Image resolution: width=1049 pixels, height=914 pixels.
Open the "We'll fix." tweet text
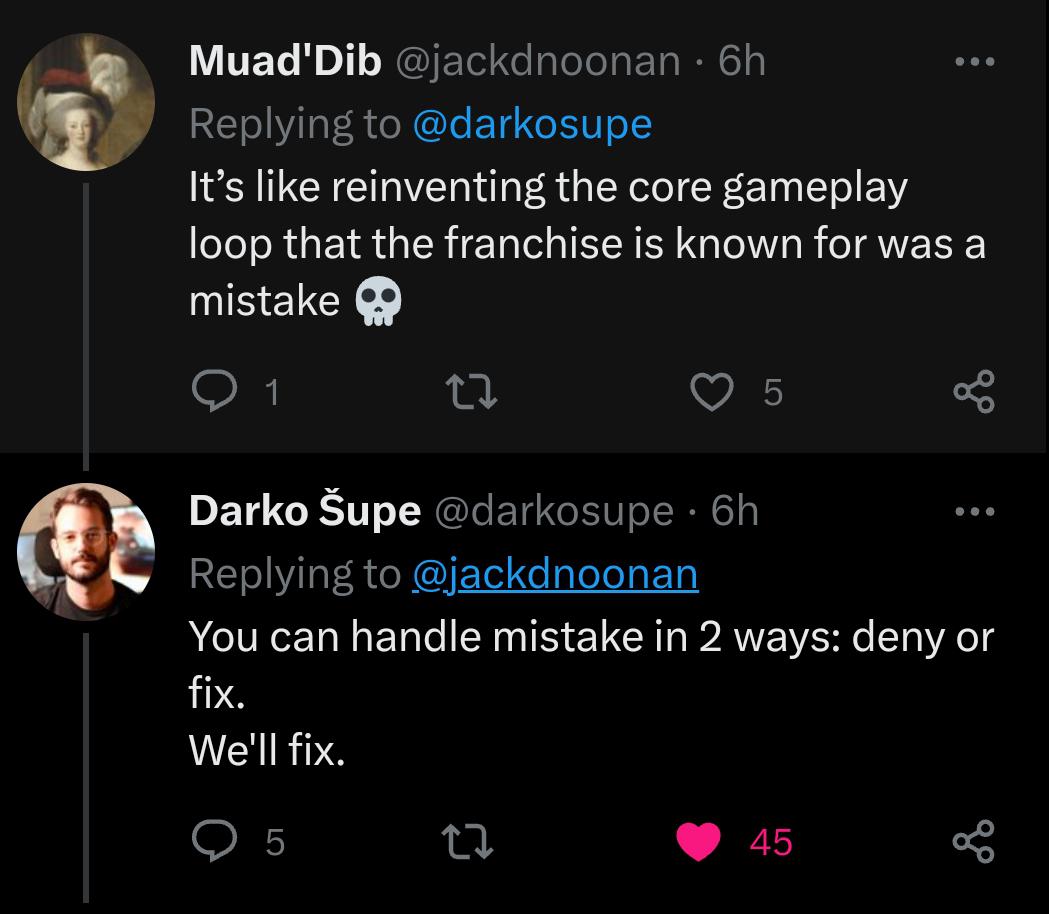[266, 750]
